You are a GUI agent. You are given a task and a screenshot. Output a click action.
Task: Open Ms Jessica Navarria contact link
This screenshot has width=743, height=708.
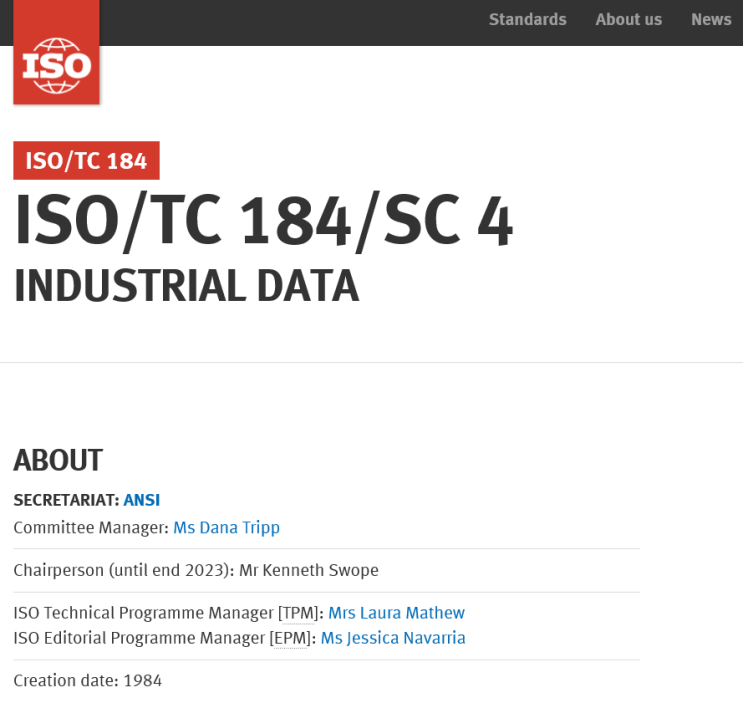(393, 638)
